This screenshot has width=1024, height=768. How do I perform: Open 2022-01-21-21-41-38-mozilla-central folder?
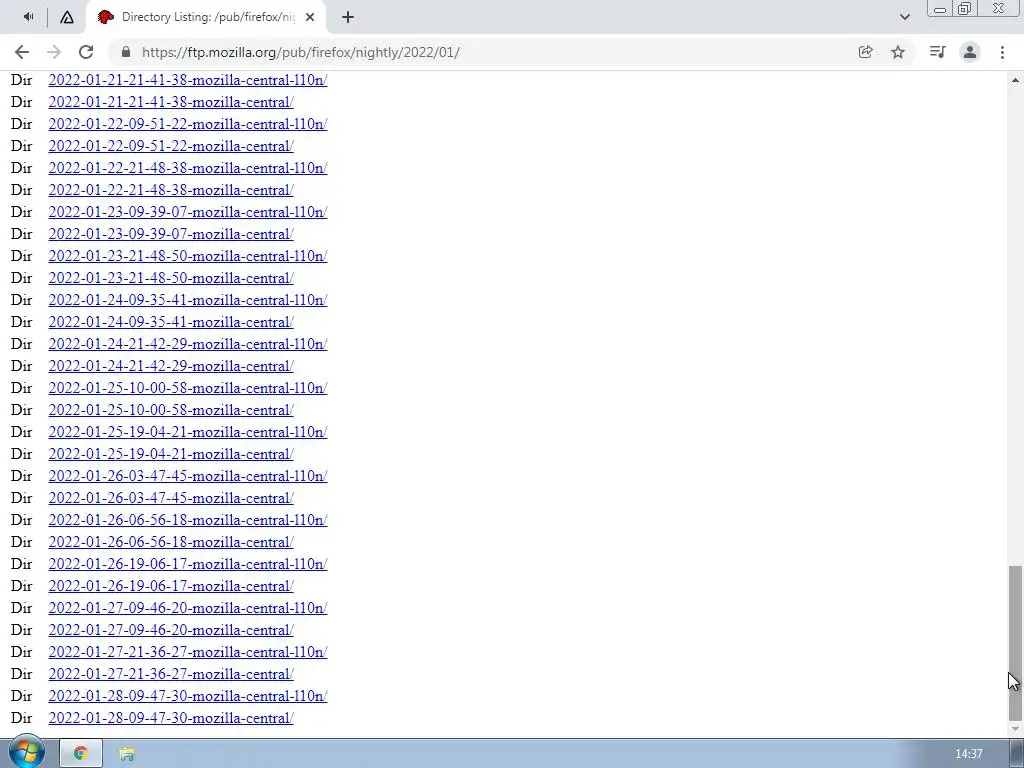click(171, 103)
